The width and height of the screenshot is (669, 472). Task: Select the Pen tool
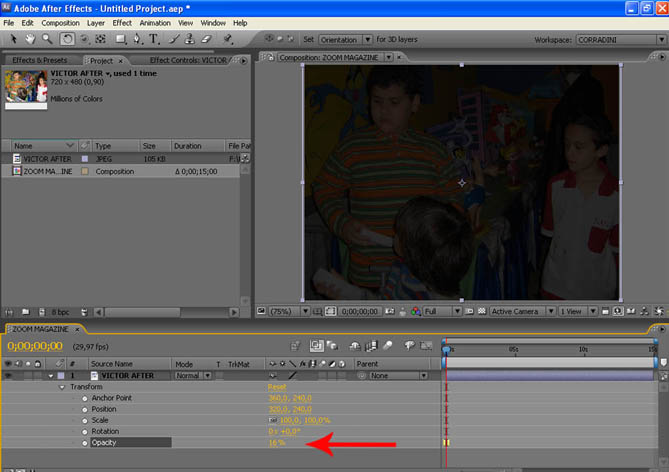click(x=137, y=39)
